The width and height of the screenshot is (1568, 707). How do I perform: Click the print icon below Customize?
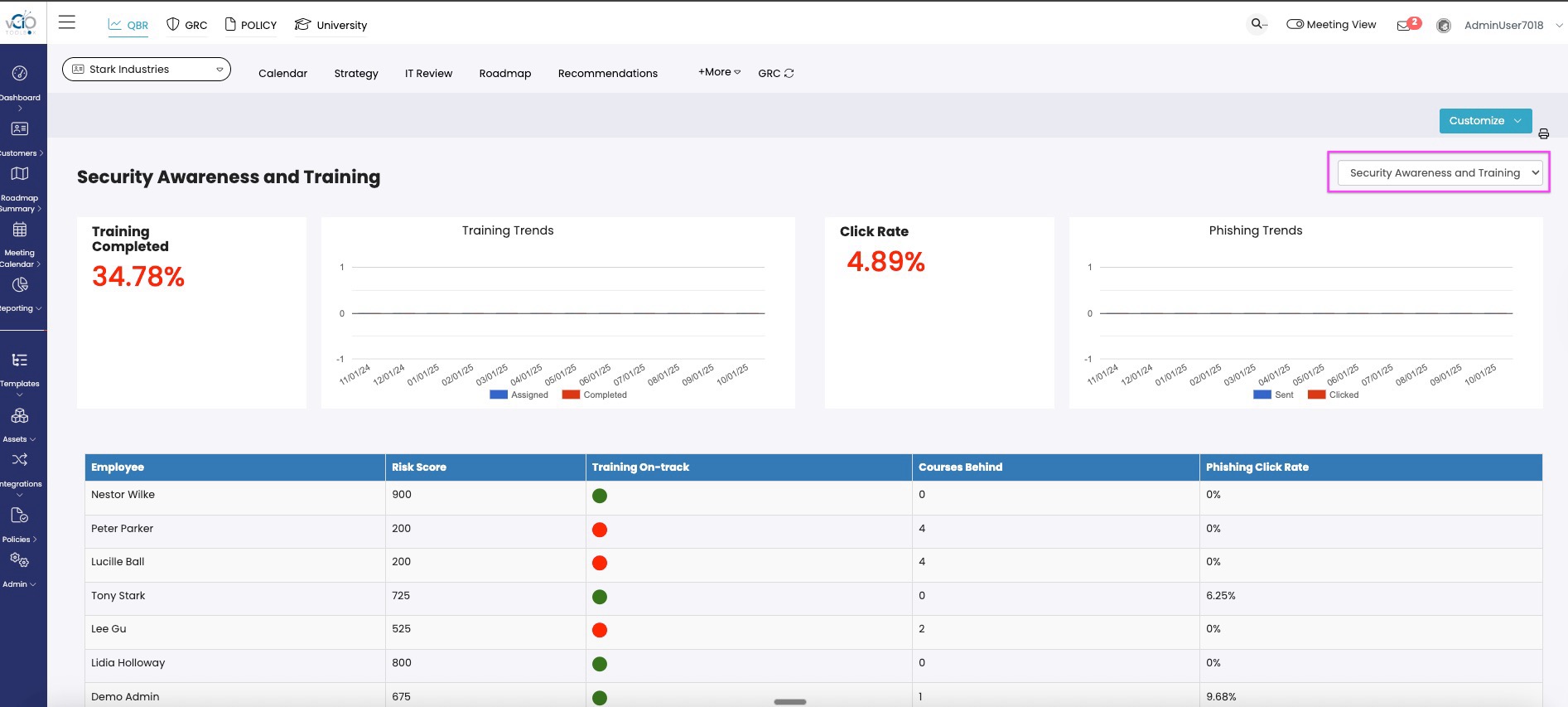pyautogui.click(x=1543, y=134)
